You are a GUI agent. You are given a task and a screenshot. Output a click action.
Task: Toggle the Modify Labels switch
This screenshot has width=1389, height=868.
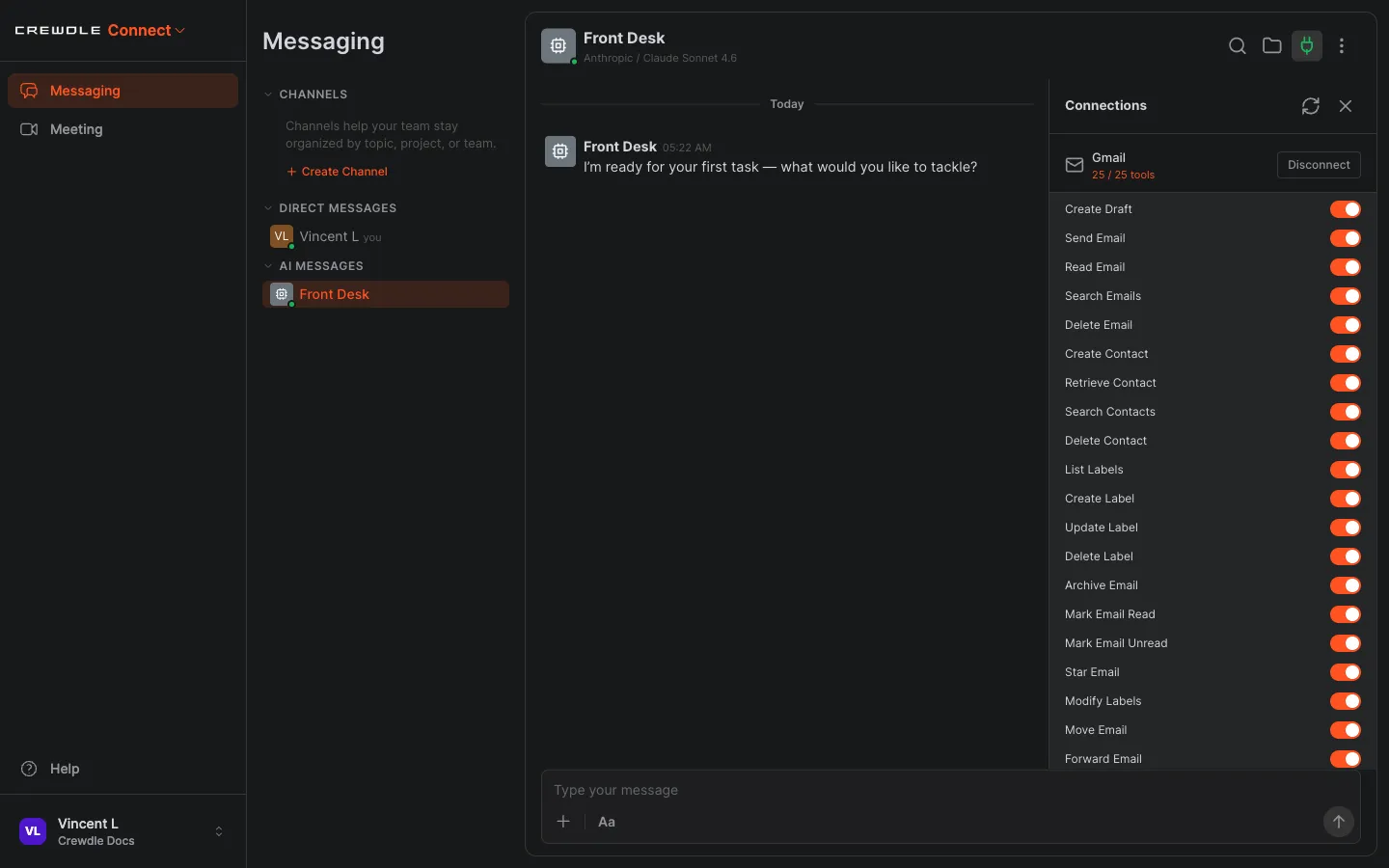(1345, 701)
